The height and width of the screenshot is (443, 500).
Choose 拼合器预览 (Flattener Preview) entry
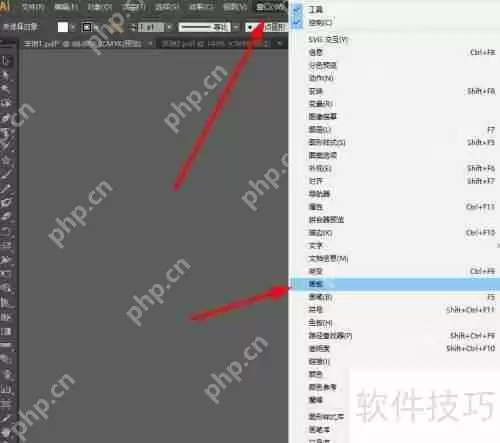(394, 220)
